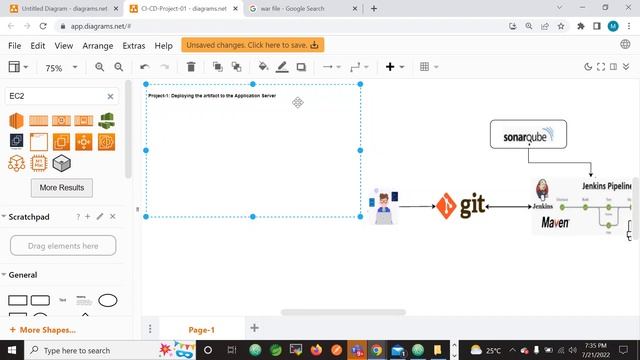Click the To Front icon
The image size is (640, 360).
(218, 67)
